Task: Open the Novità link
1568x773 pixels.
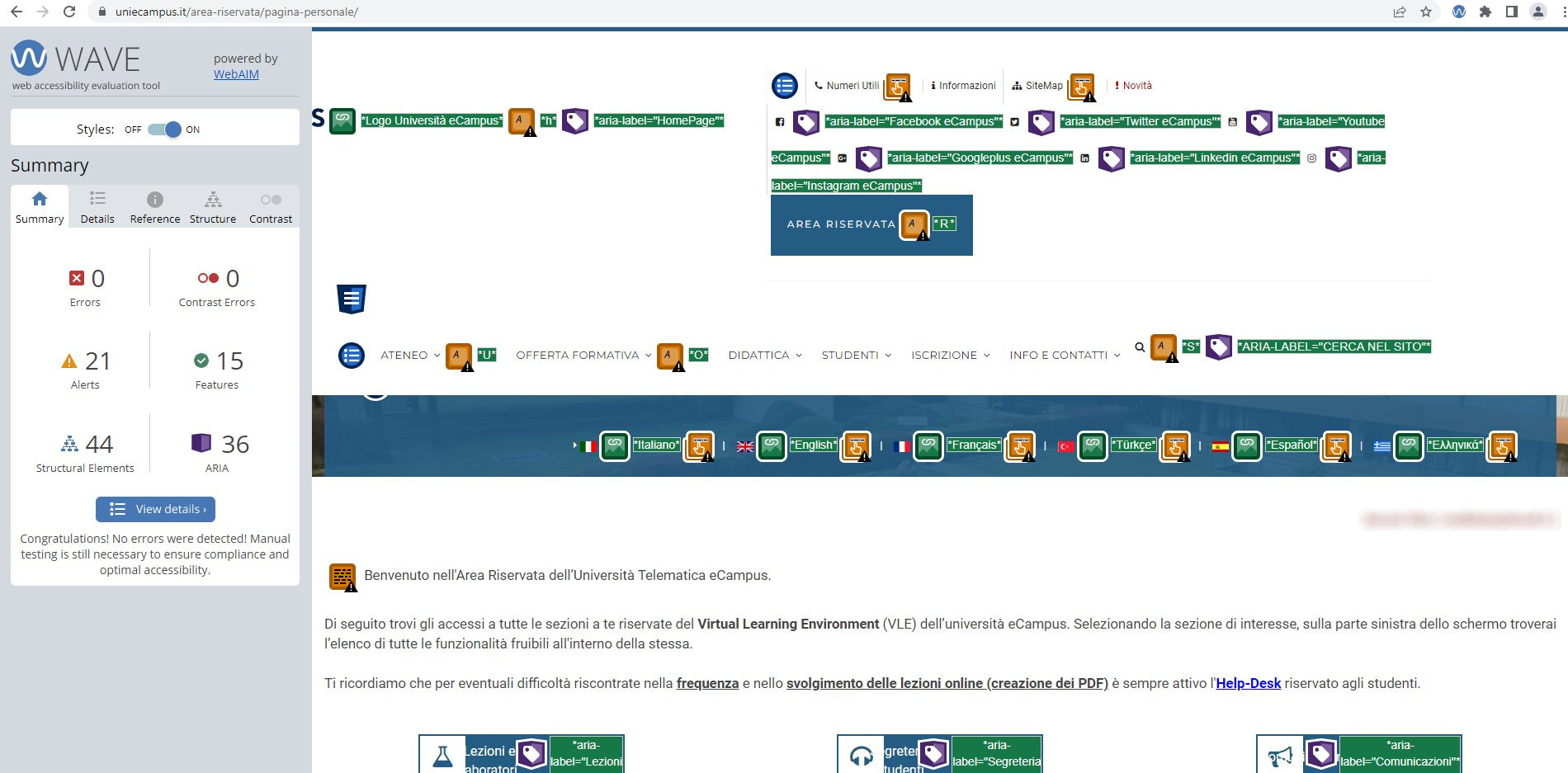Action: click(x=1133, y=85)
